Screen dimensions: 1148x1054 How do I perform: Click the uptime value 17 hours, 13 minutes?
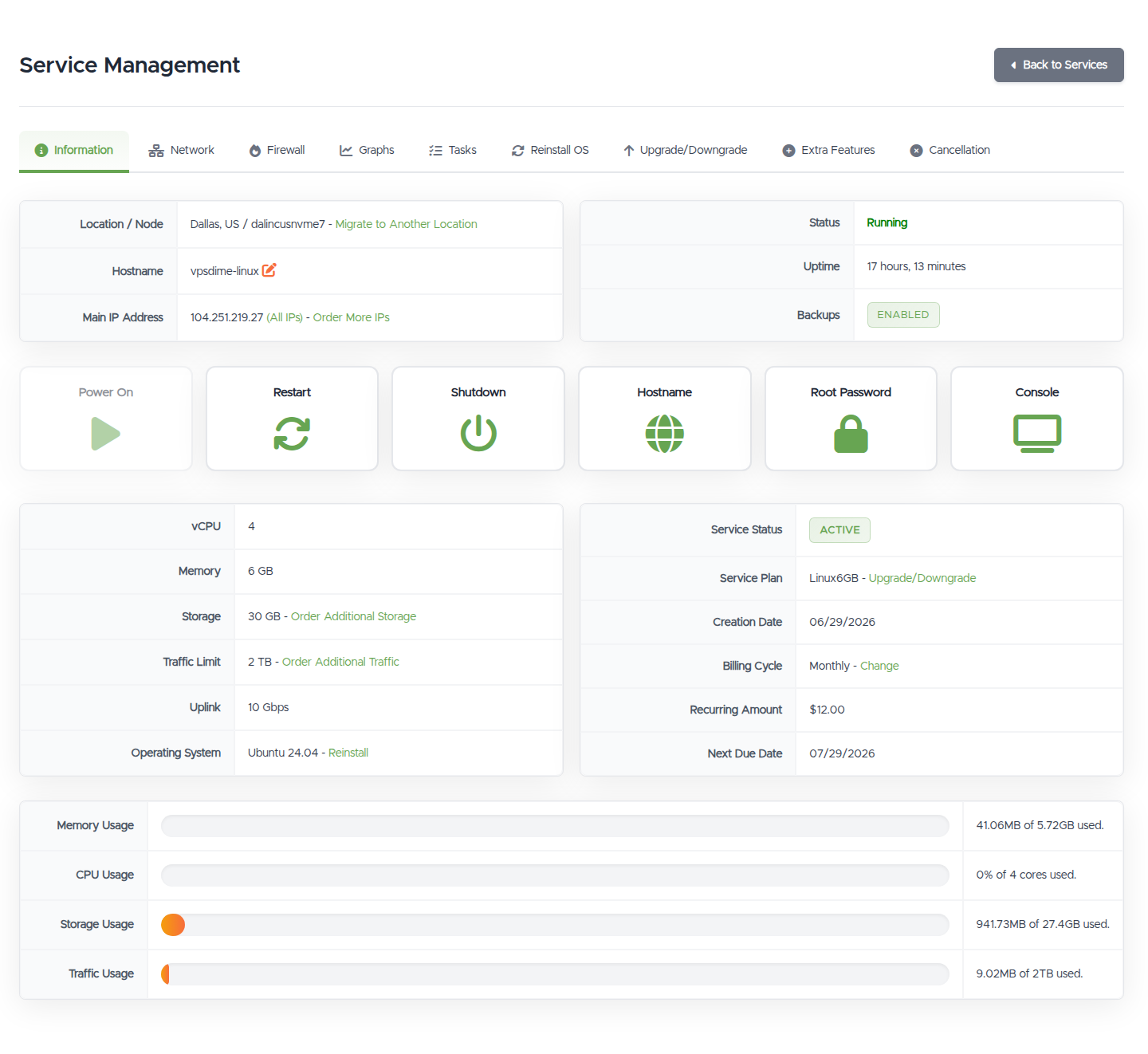916,266
